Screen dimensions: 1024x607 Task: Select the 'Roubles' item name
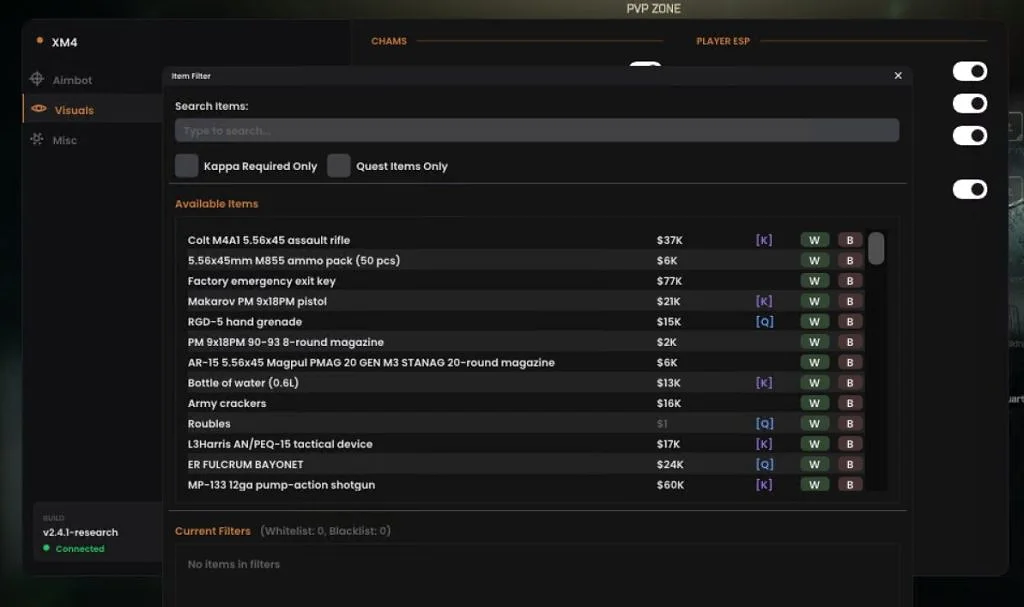coord(209,423)
